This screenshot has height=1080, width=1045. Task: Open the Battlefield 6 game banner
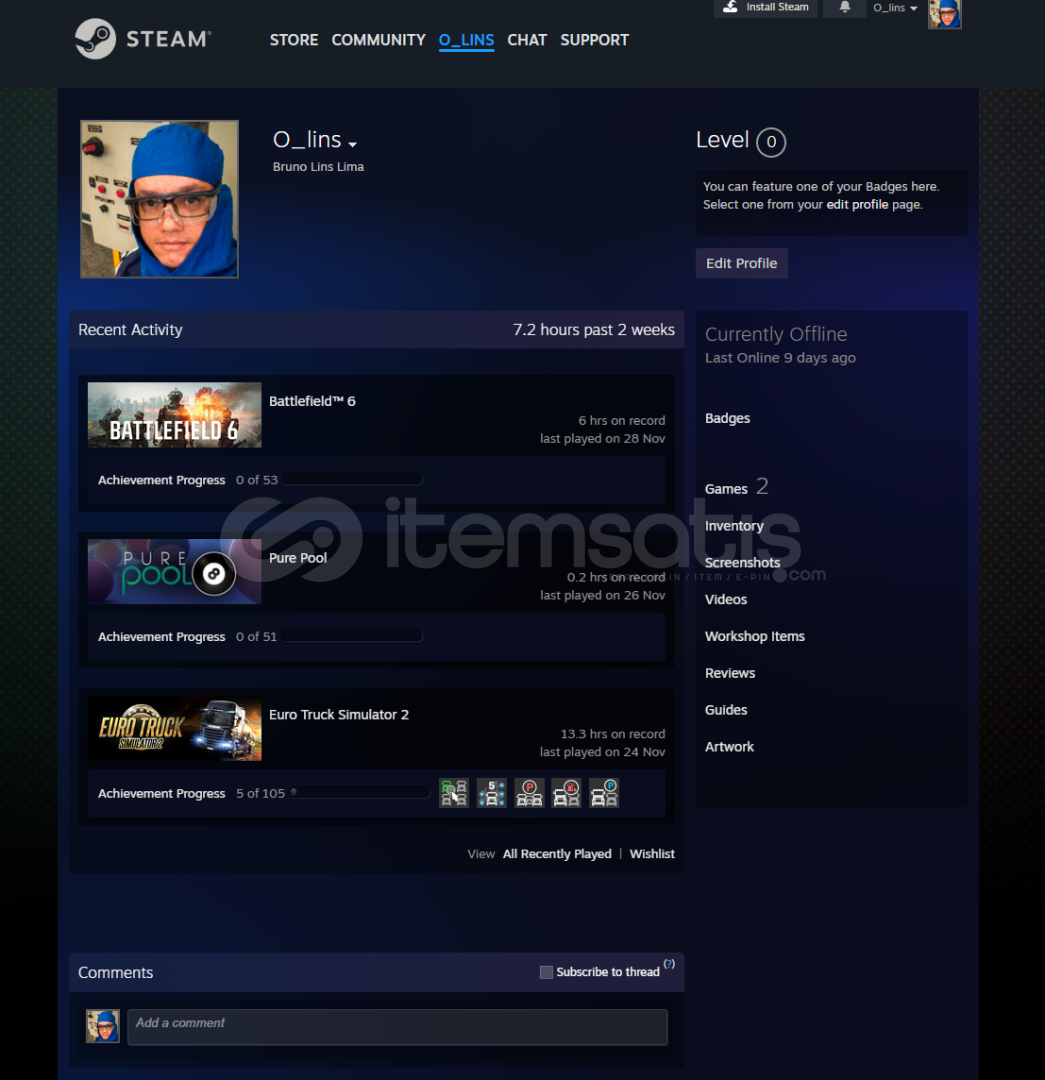[x=174, y=415]
